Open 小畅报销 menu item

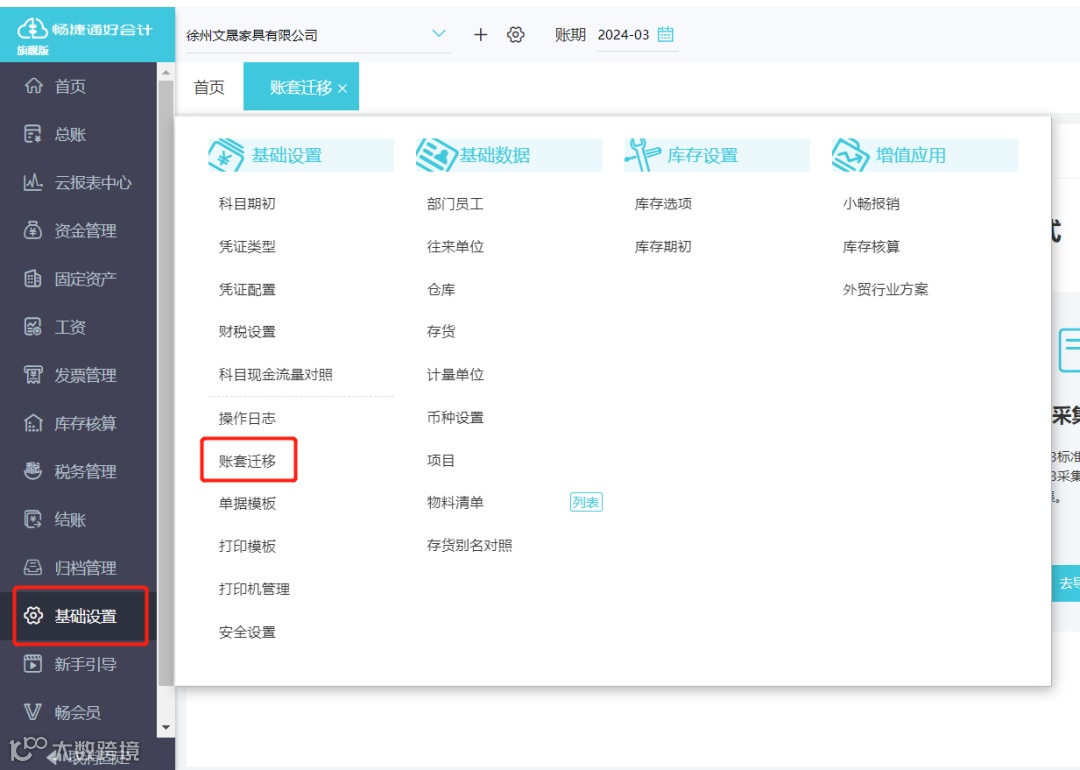pos(871,204)
